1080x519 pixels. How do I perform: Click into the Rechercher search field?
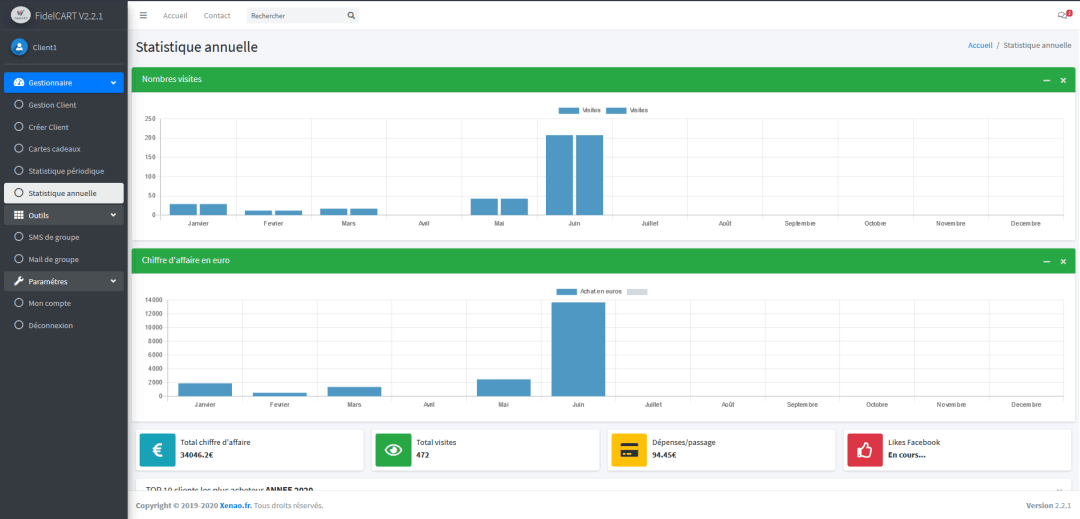(x=295, y=16)
